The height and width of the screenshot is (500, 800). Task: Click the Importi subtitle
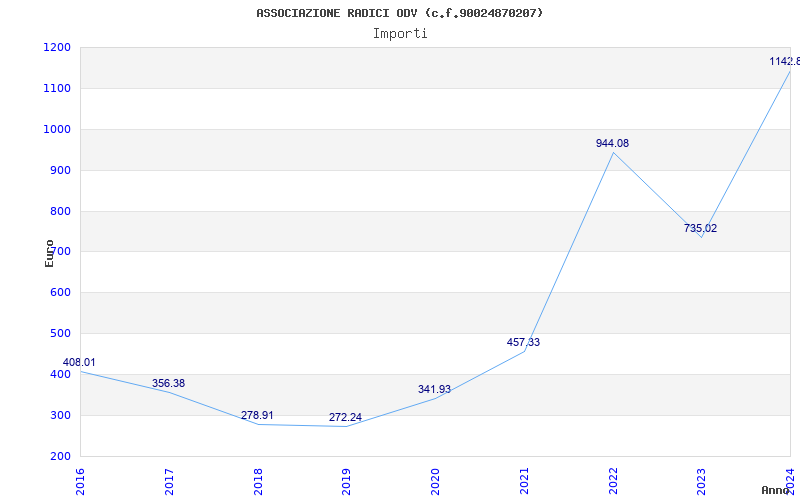point(400,34)
